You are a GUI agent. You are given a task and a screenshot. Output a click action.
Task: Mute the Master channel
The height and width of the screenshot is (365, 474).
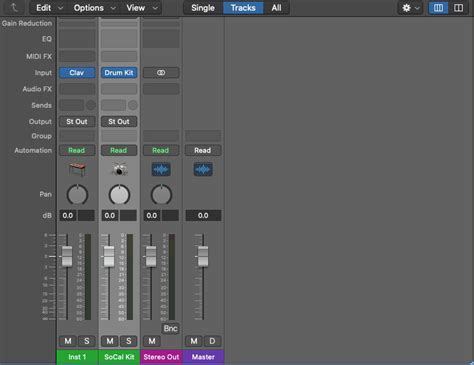click(194, 341)
